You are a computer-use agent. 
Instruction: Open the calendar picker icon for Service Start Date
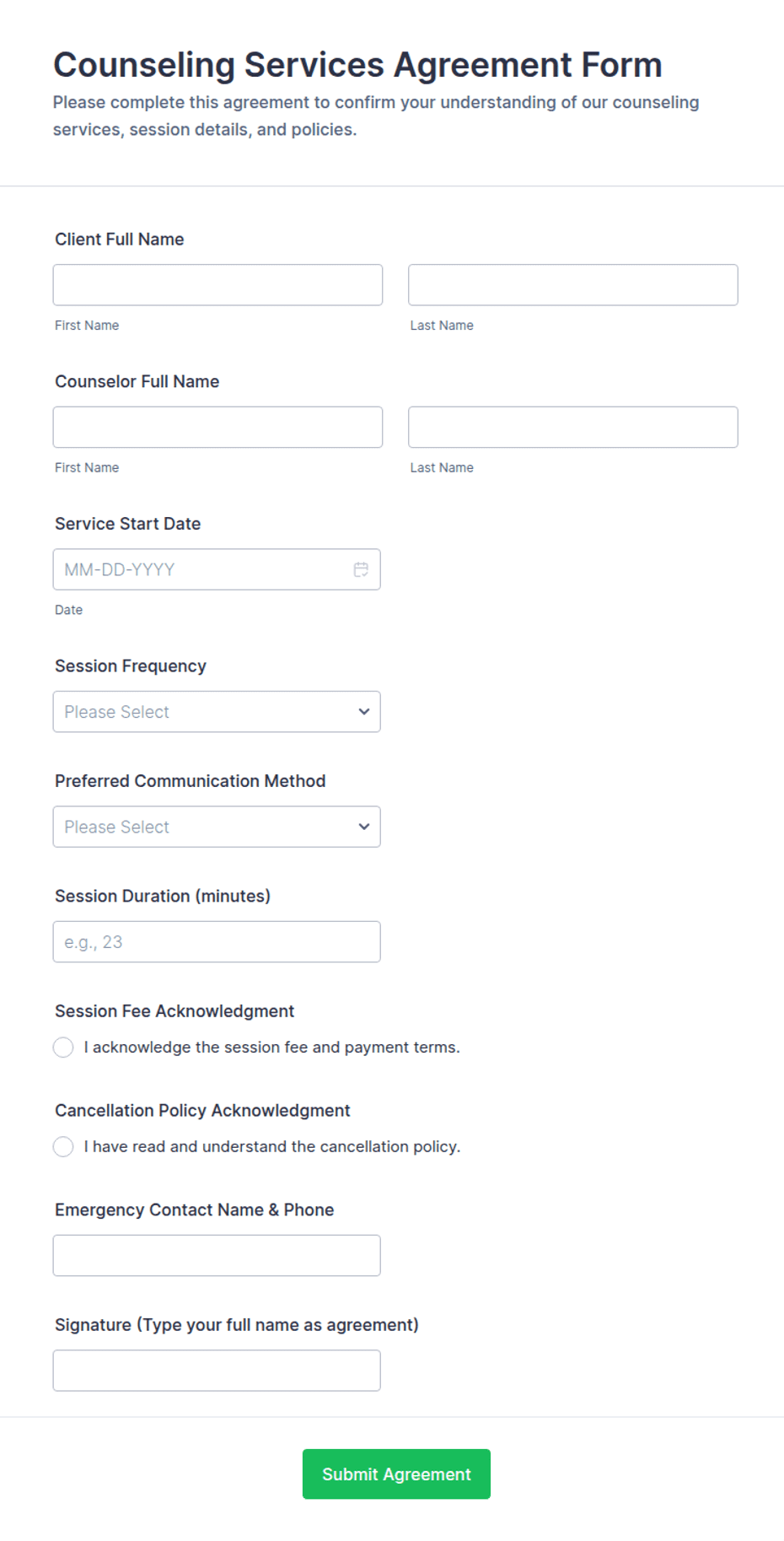tap(361, 569)
